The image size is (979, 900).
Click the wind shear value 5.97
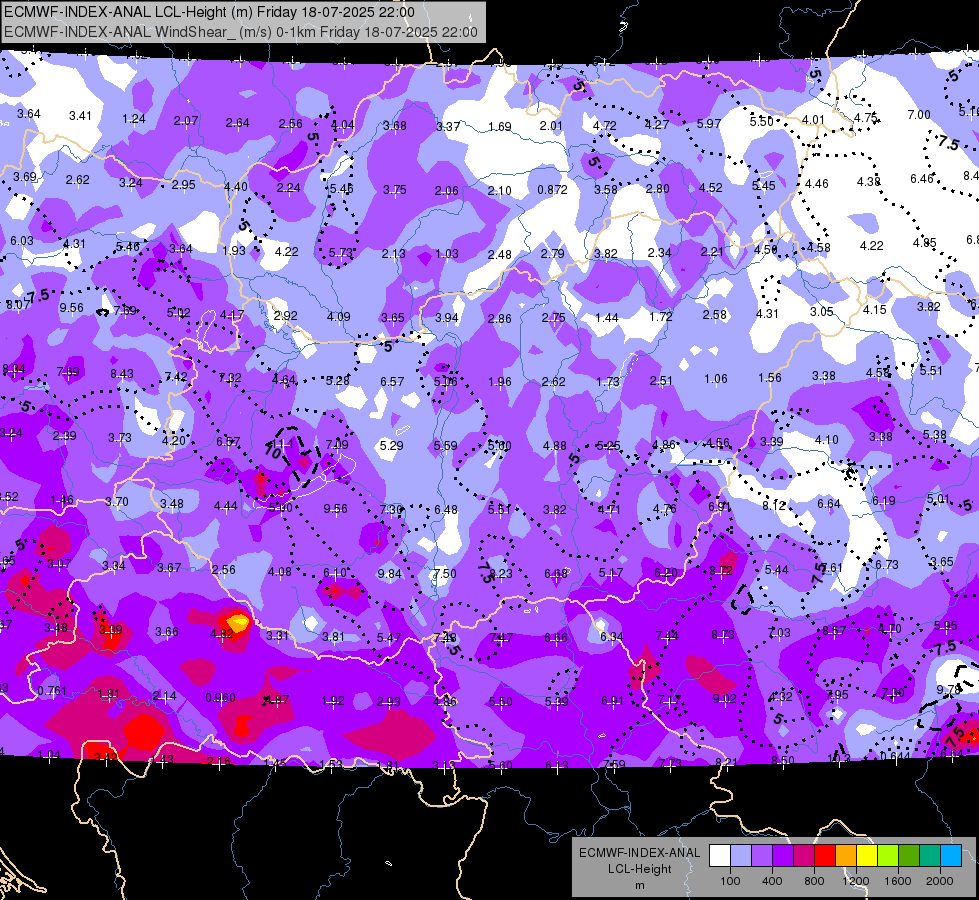coord(709,124)
